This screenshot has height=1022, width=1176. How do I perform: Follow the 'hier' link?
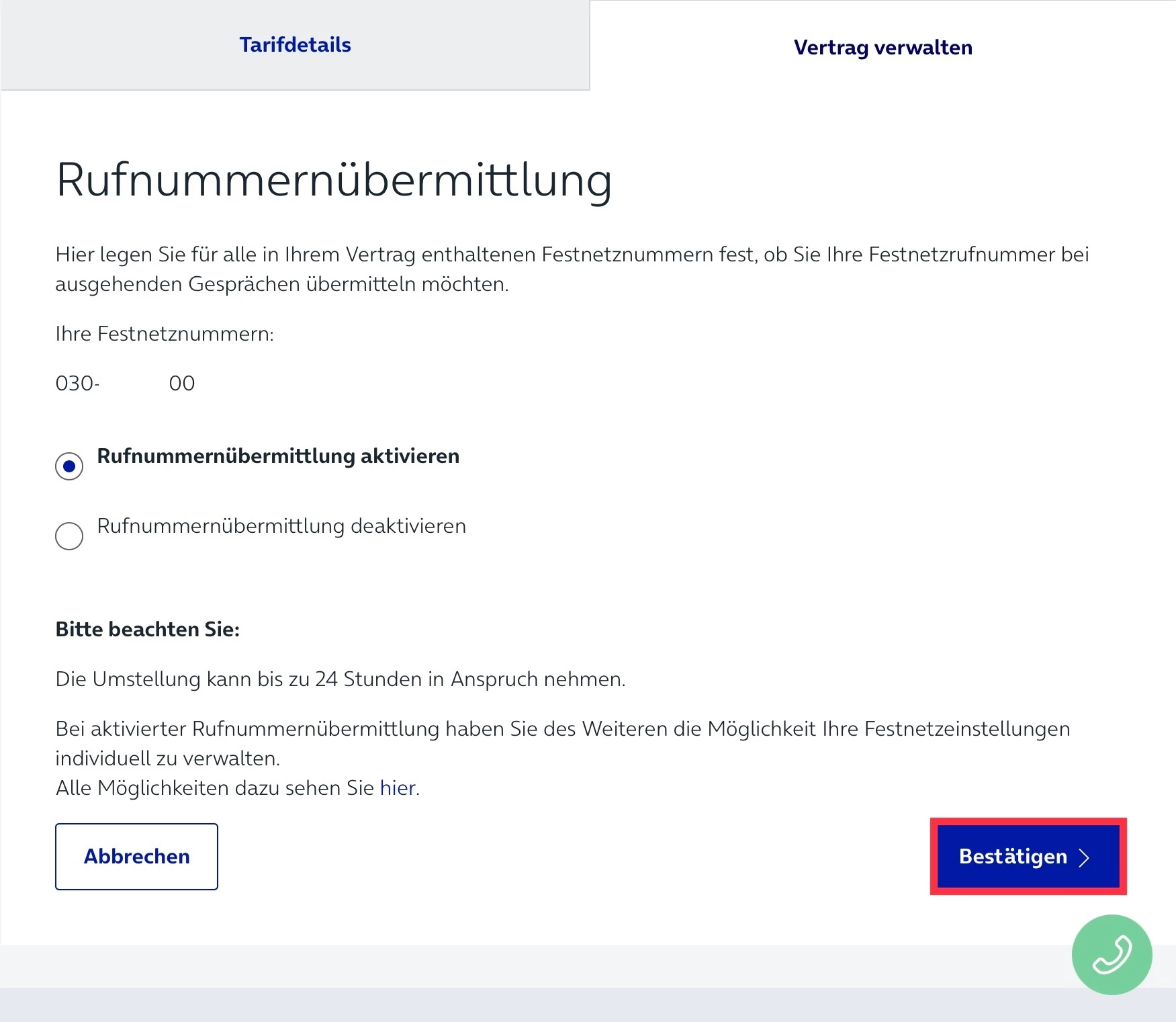coord(398,788)
